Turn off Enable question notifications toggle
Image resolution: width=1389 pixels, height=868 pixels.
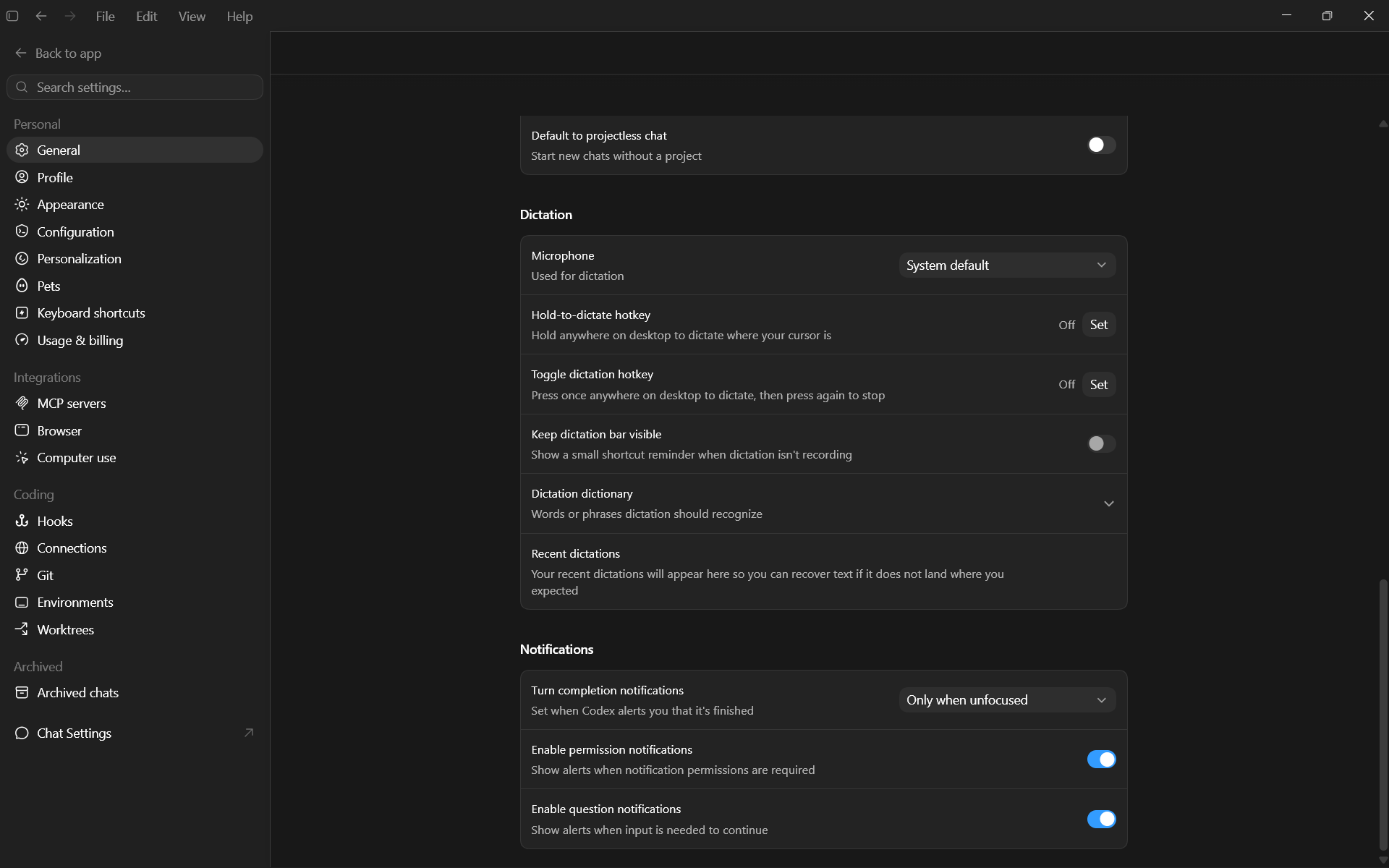tap(1101, 819)
